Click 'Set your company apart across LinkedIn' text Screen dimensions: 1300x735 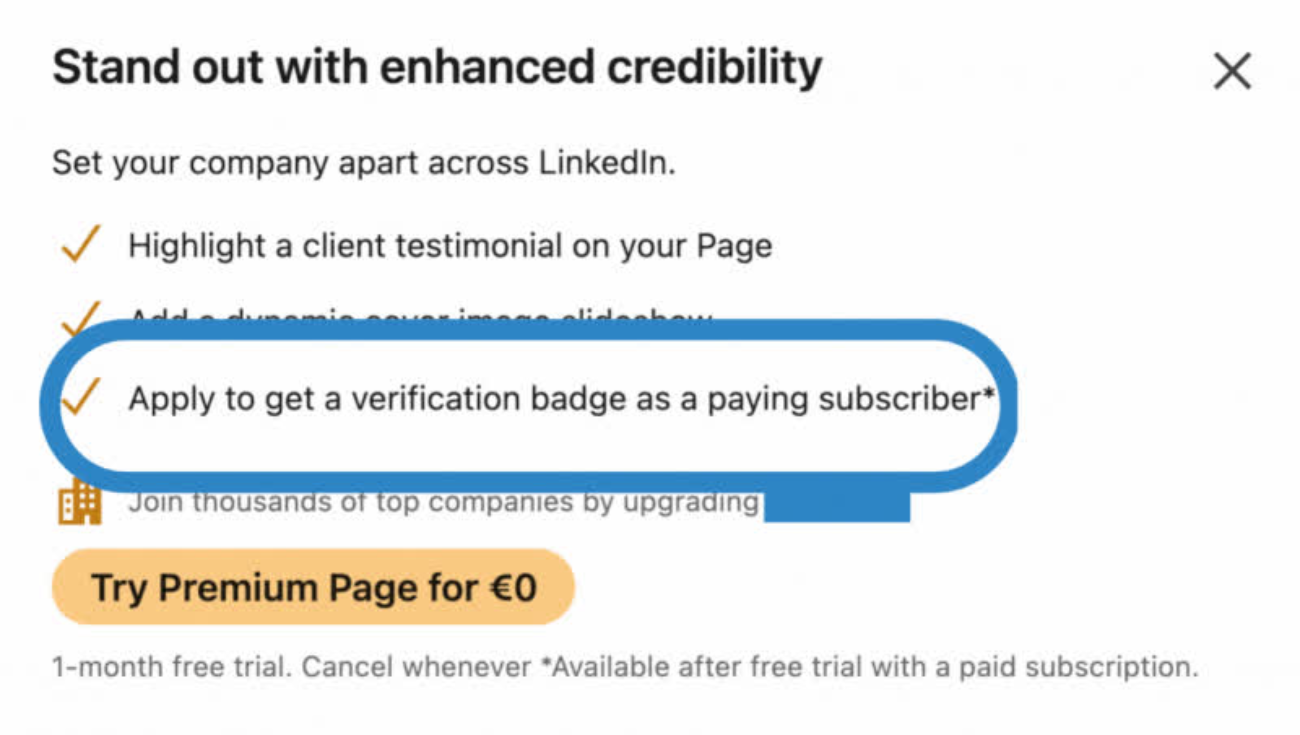pyautogui.click(x=363, y=162)
